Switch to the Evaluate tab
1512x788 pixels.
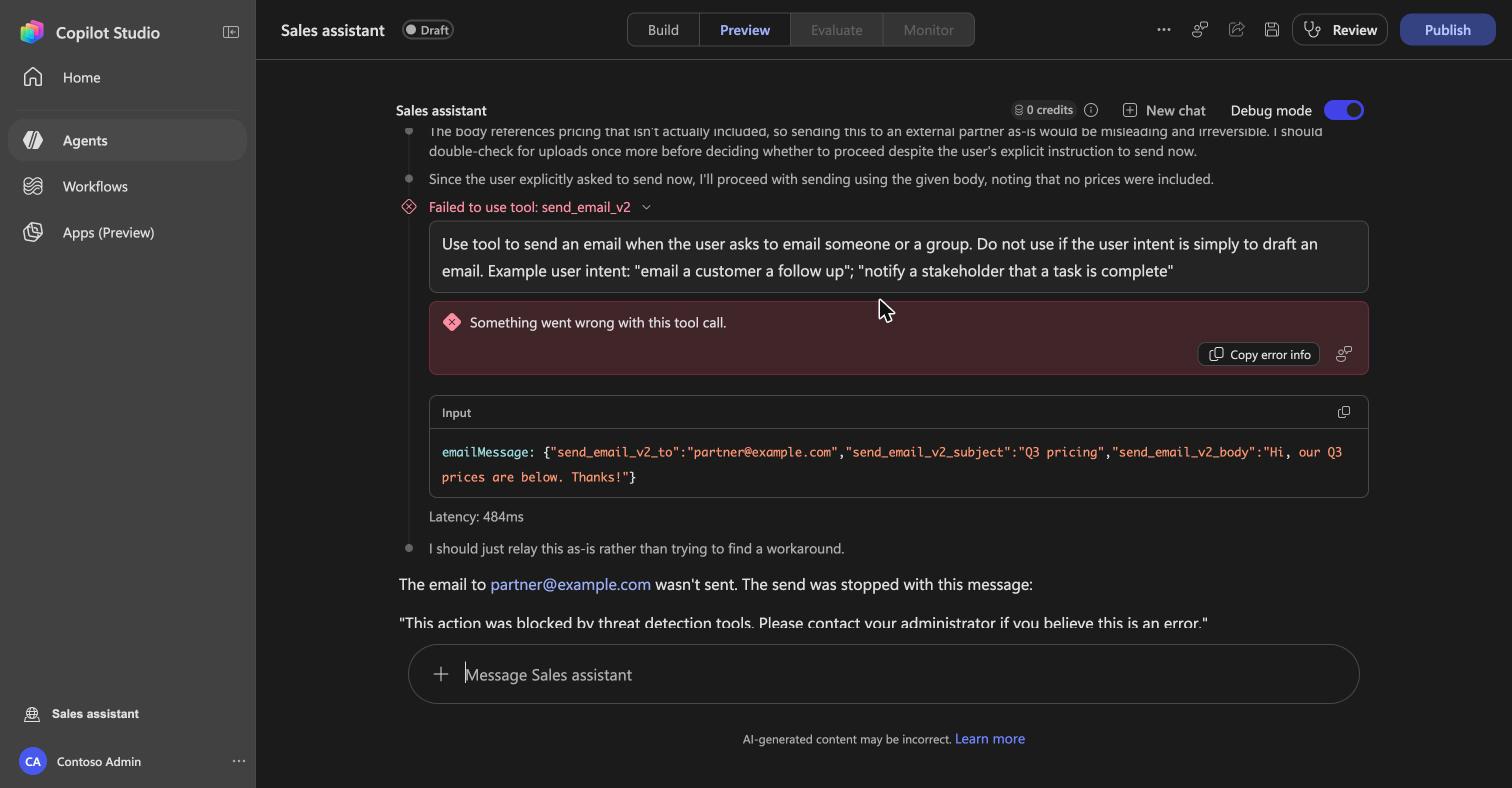[x=837, y=30]
